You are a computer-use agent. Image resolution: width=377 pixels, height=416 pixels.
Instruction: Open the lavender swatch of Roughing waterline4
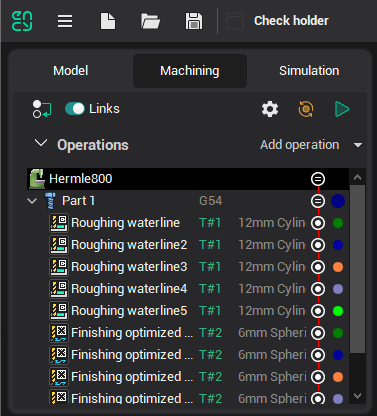pyautogui.click(x=338, y=289)
